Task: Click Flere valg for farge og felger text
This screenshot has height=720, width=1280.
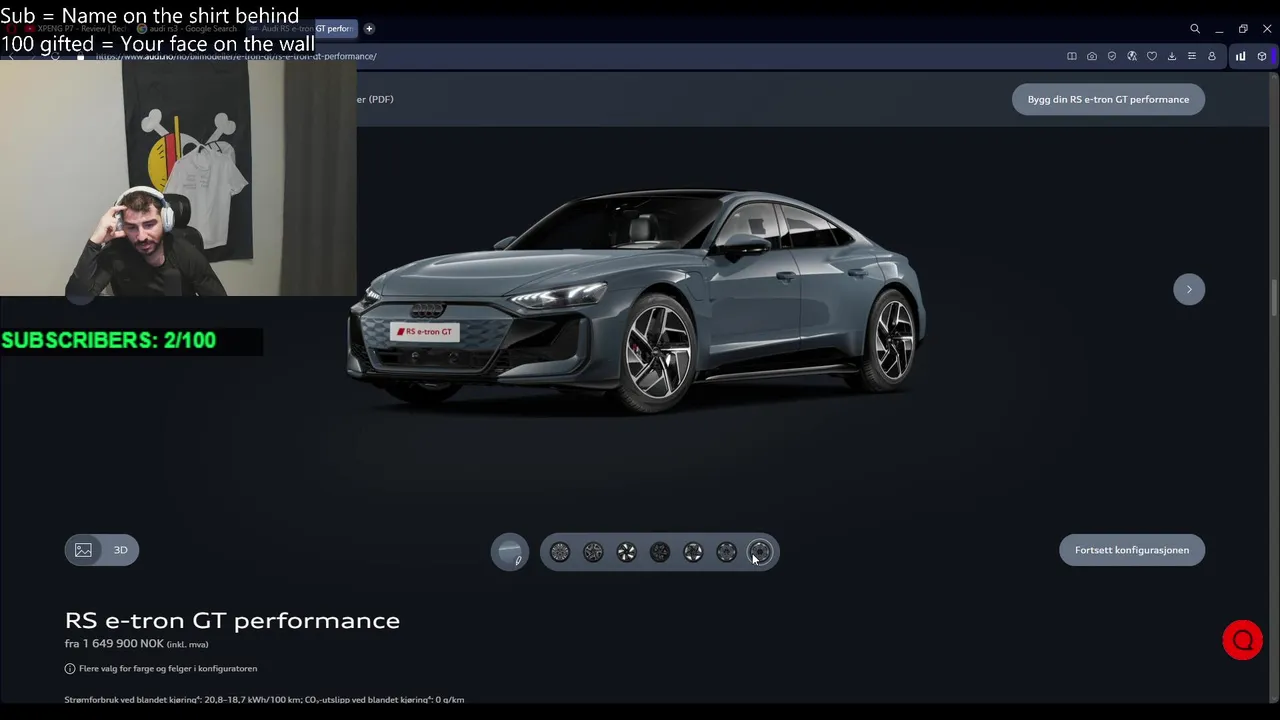Action: click(x=168, y=668)
